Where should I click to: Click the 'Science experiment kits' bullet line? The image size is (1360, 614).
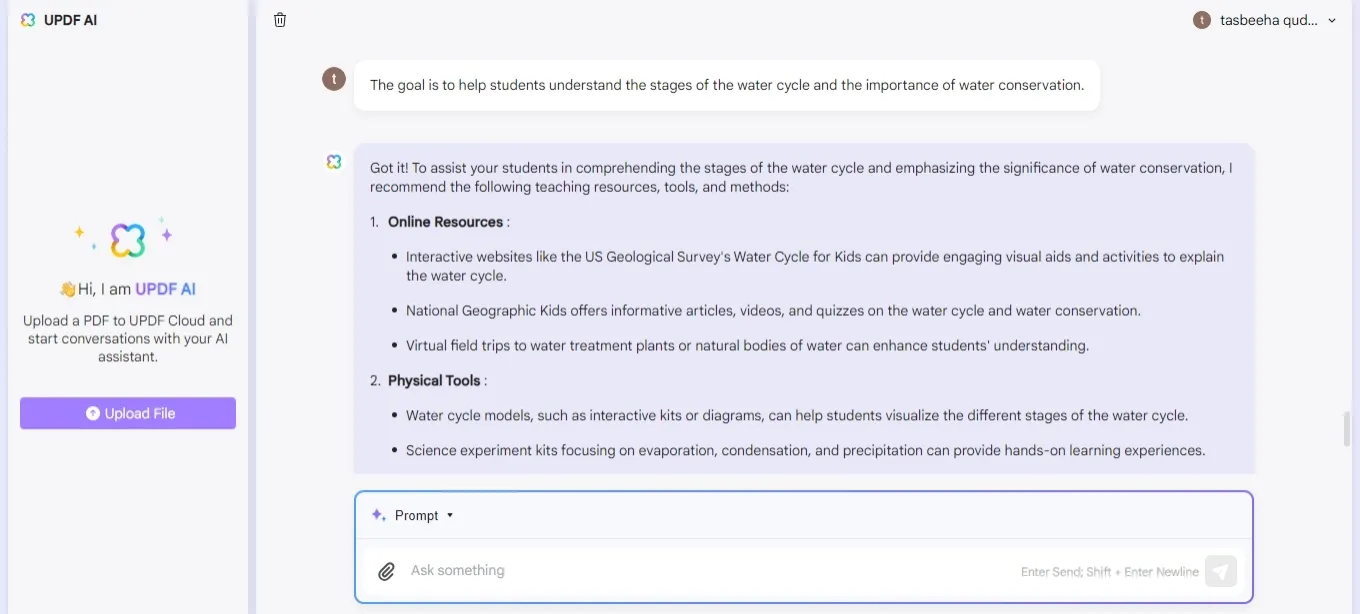805,450
